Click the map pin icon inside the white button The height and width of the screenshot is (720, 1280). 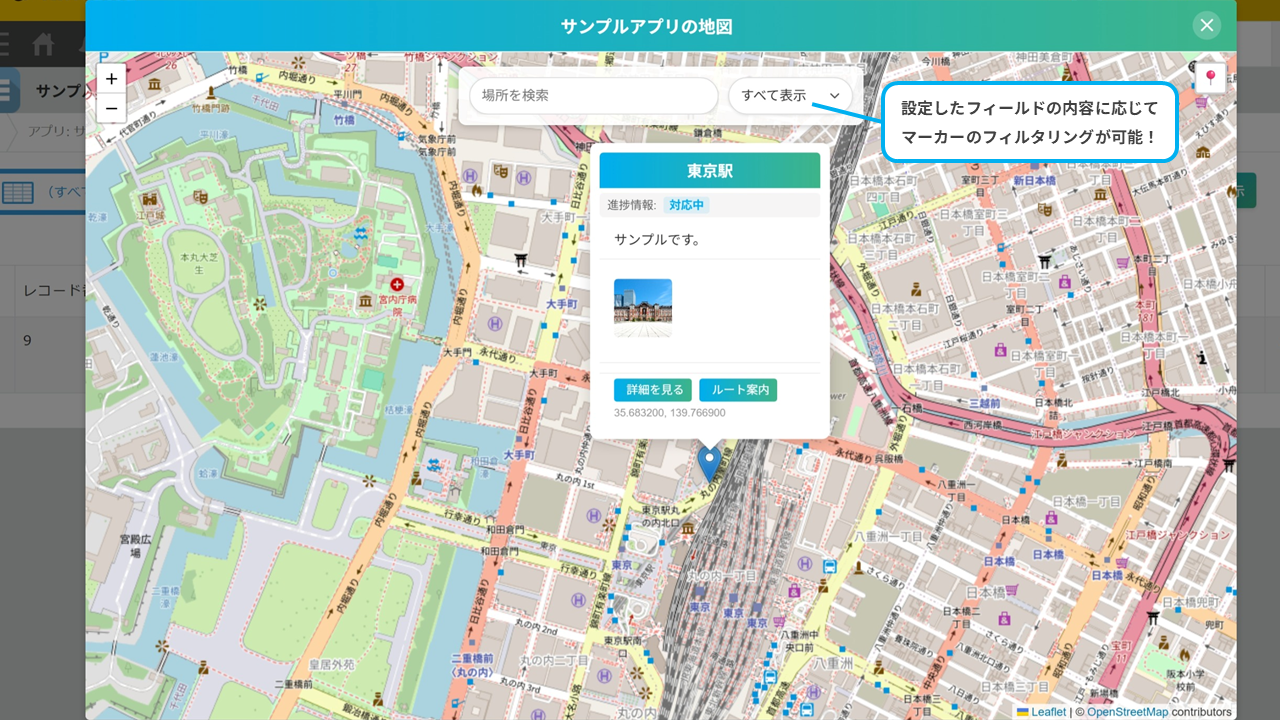tap(1211, 77)
